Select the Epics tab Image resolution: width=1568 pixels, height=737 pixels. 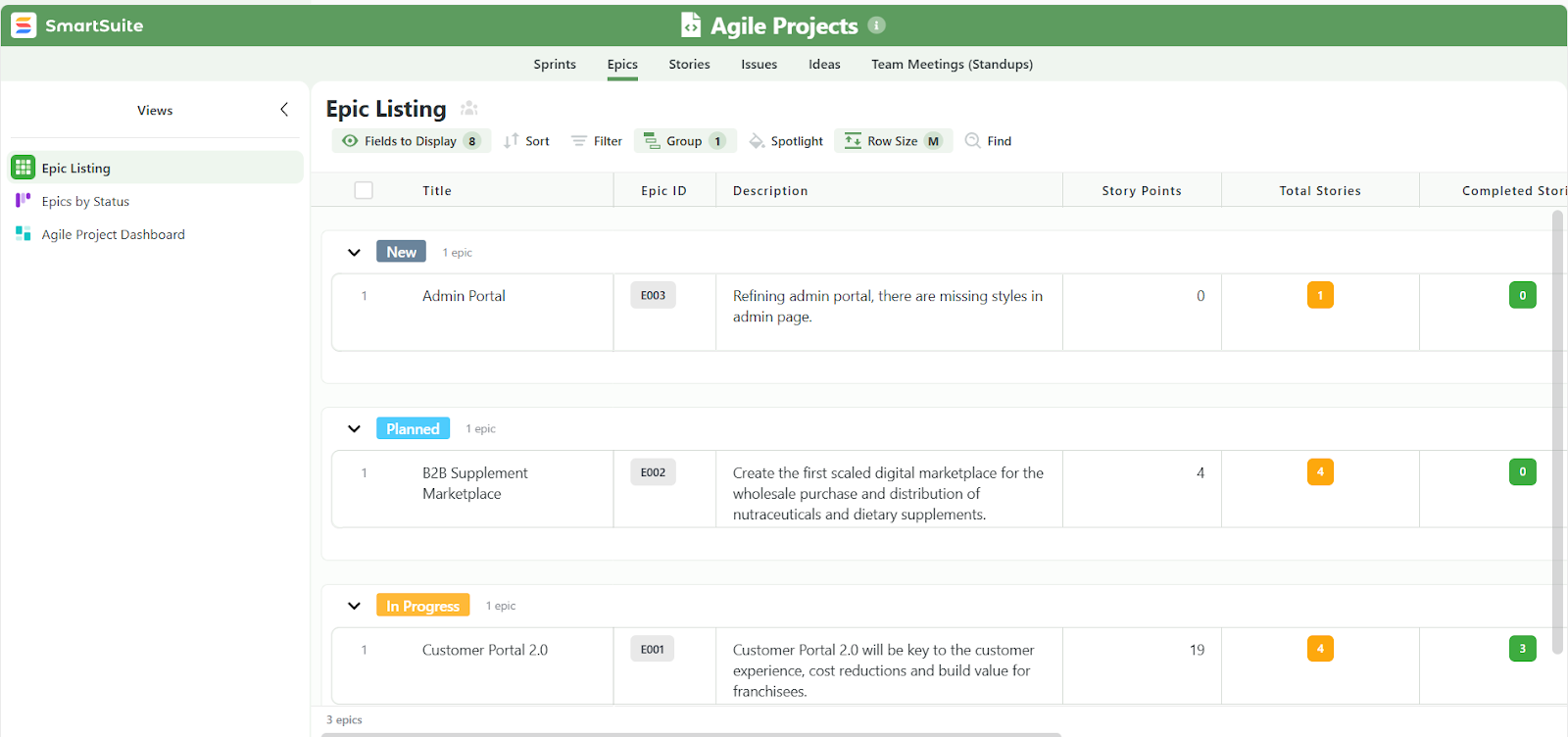(x=622, y=64)
